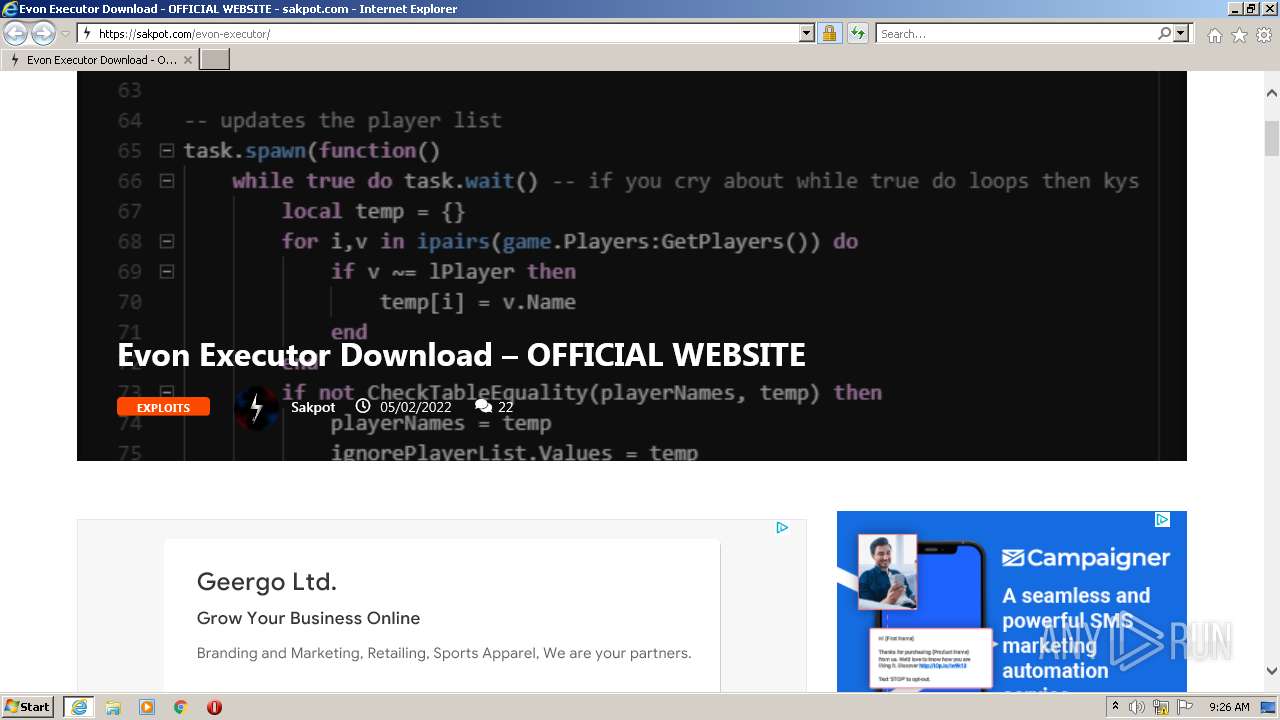The height and width of the screenshot is (720, 1280).
Task: Collapse code fold marker on line 68
Action: tap(167, 241)
